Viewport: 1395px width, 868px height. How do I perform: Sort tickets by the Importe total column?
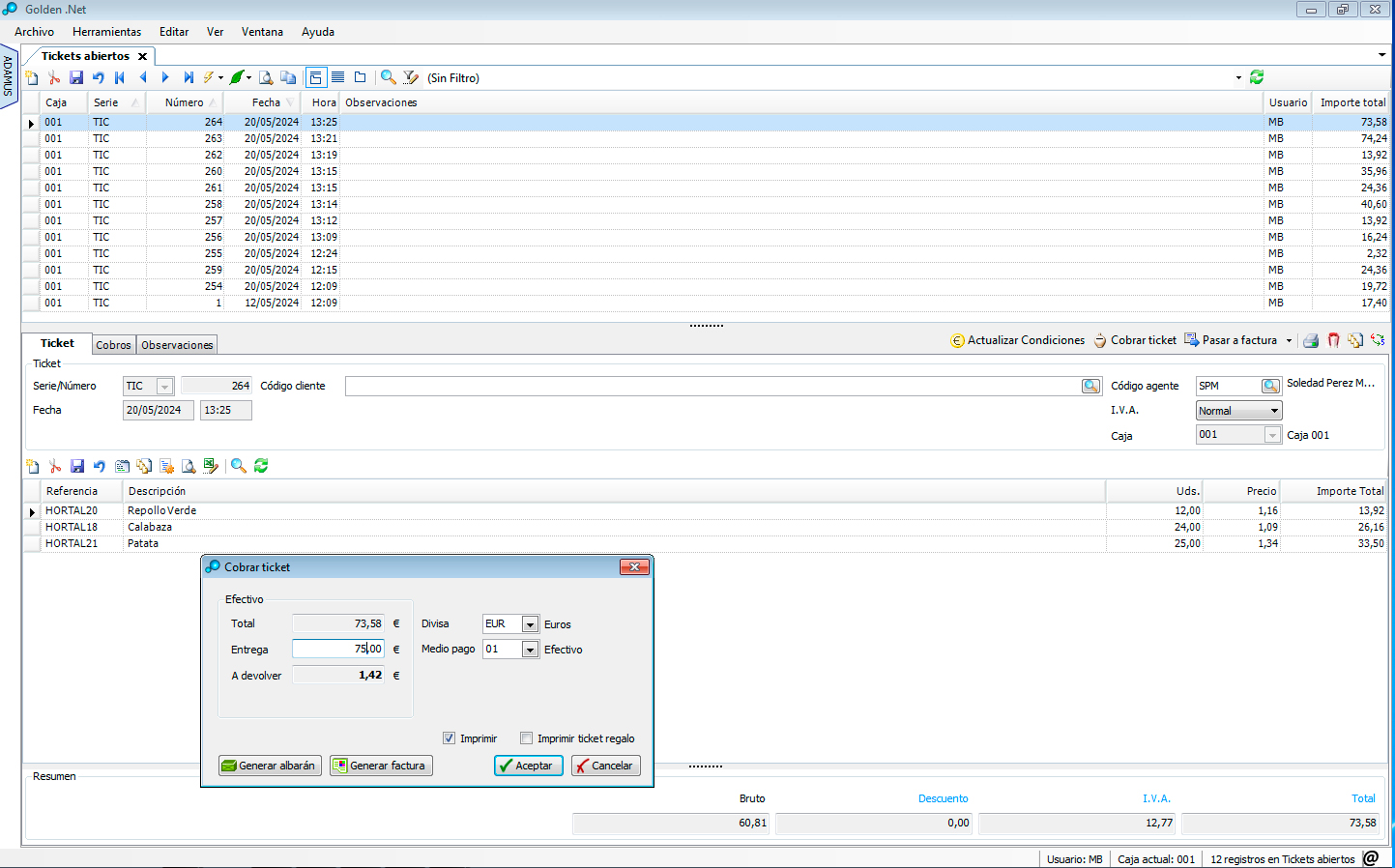pyautogui.click(x=1352, y=102)
